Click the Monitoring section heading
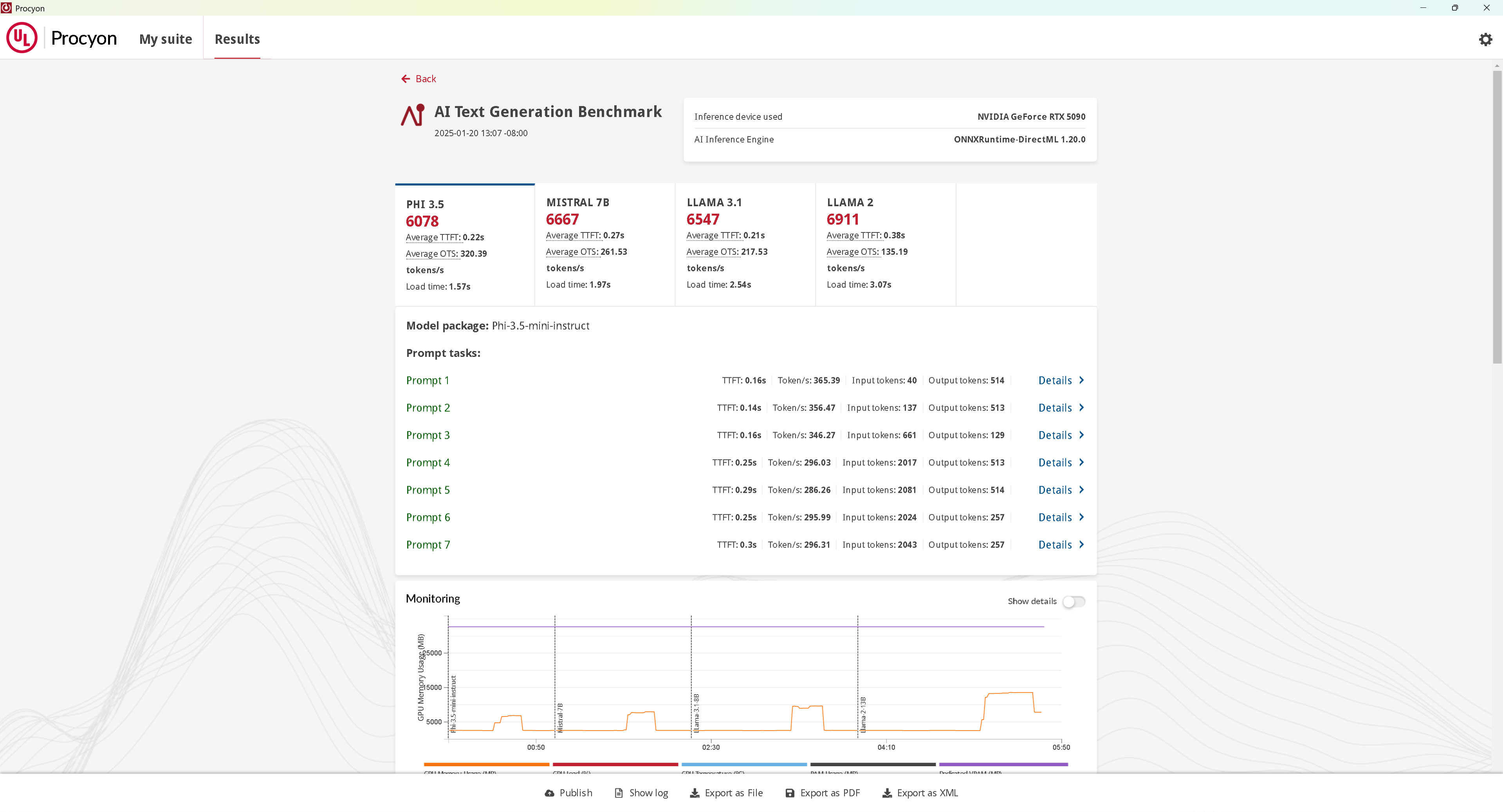This screenshot has height=812, width=1503. click(x=433, y=599)
